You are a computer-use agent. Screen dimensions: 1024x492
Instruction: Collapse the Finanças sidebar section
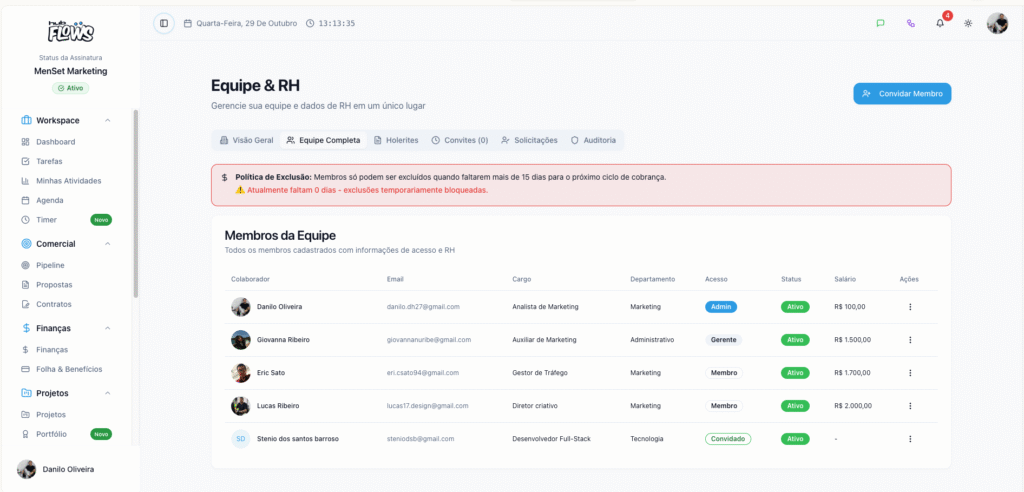108,328
